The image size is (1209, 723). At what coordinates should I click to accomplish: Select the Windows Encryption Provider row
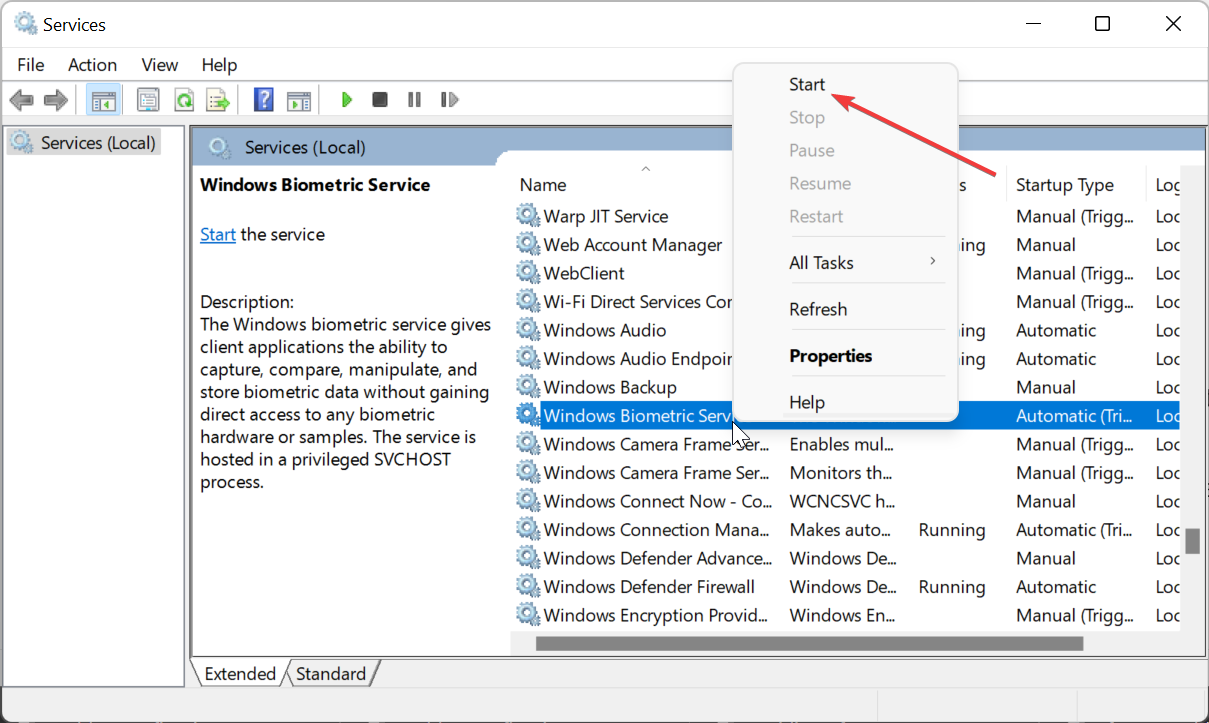(x=846, y=615)
